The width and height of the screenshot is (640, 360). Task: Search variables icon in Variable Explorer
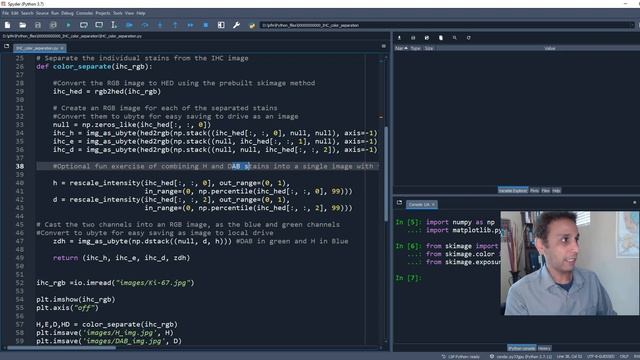[x=455, y=38]
